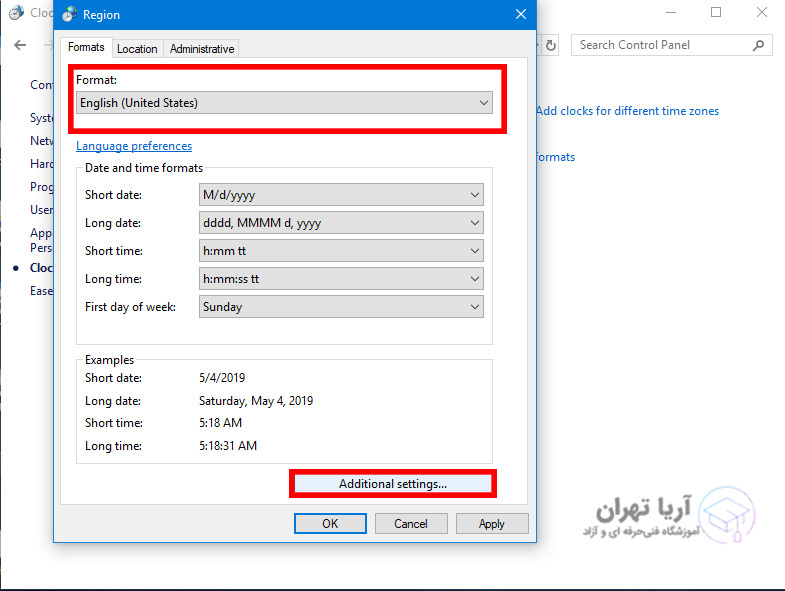The image size is (785, 591).
Task: Open the Format dropdown showing English (United States)
Action: [x=284, y=103]
